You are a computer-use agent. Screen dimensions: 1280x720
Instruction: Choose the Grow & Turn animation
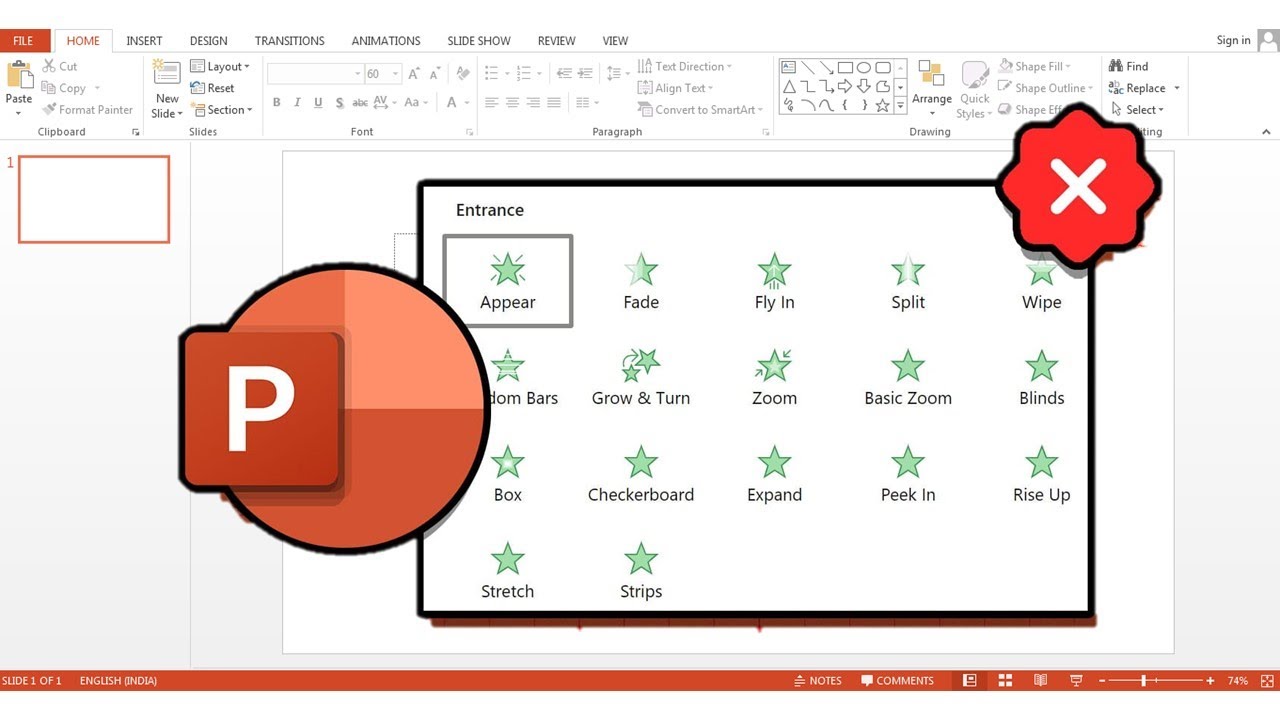pos(641,378)
